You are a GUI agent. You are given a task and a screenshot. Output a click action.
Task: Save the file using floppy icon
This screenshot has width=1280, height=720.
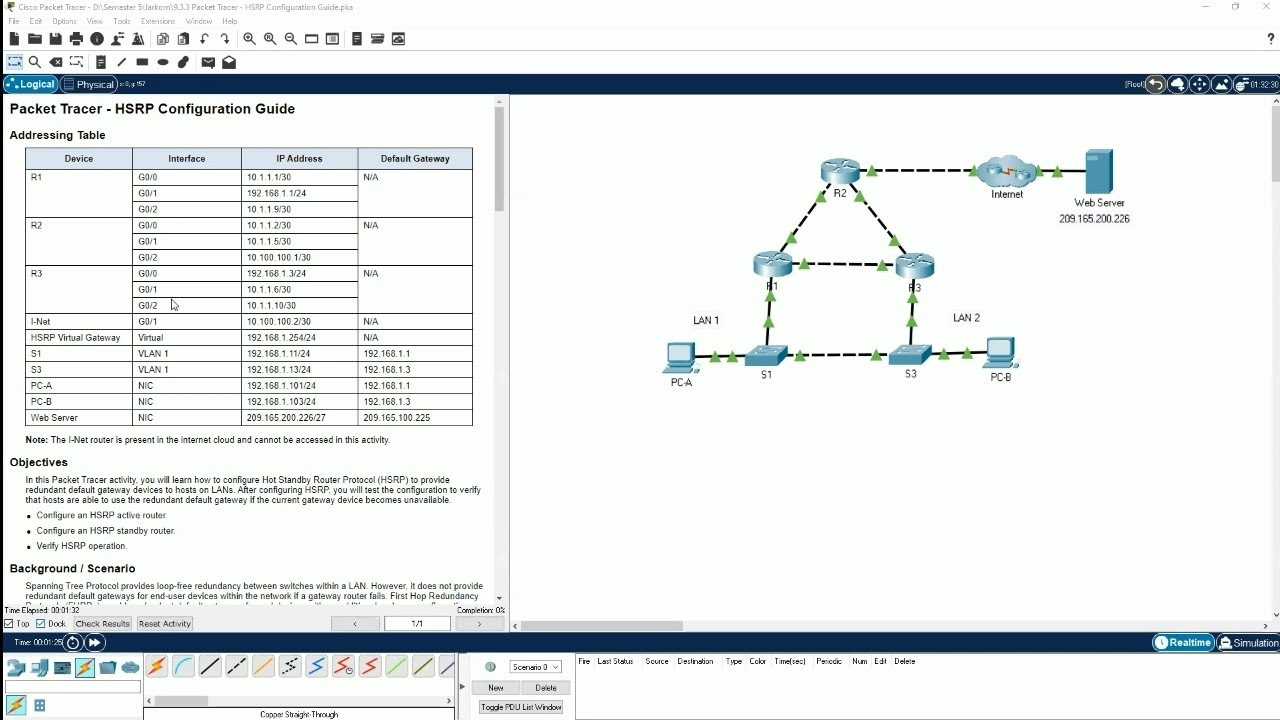tap(56, 39)
